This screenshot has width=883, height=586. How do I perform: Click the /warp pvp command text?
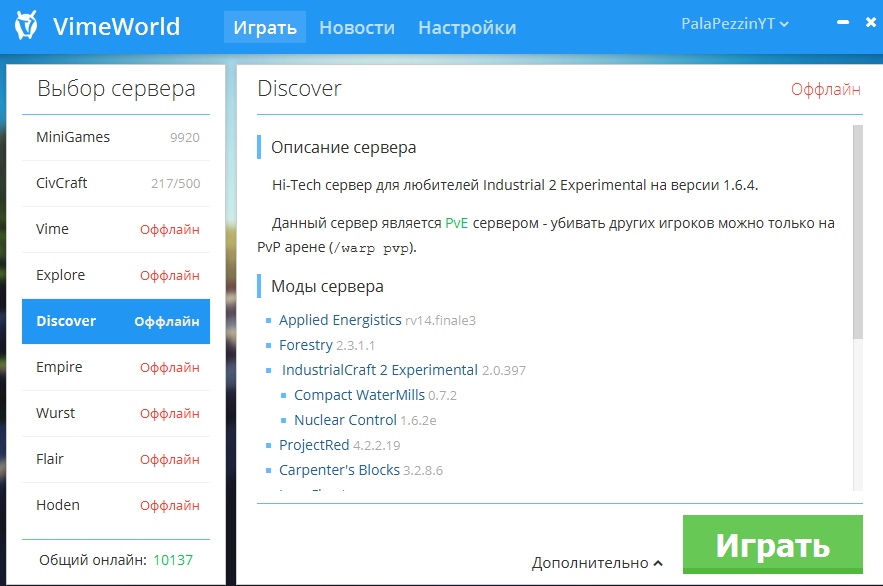[372, 248]
